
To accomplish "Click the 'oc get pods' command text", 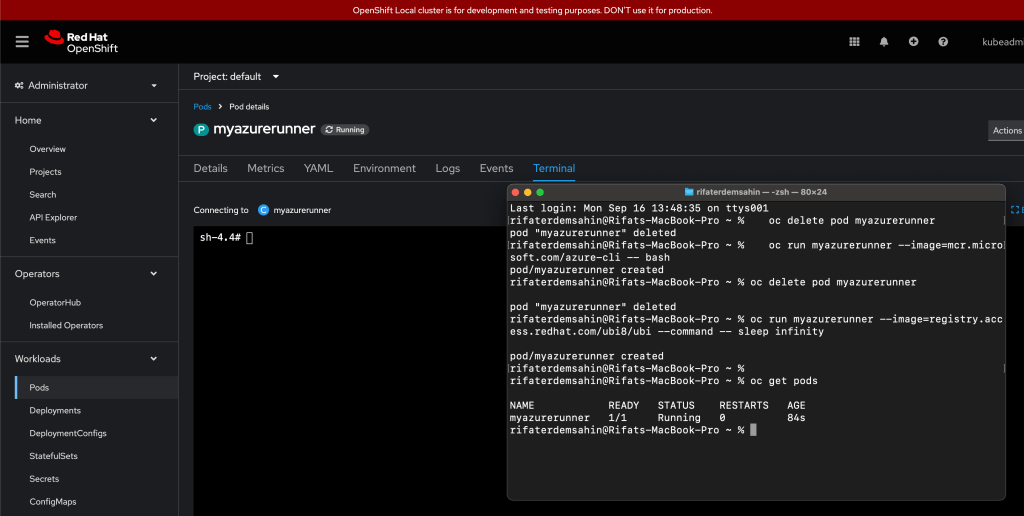I will click(x=784, y=381).
